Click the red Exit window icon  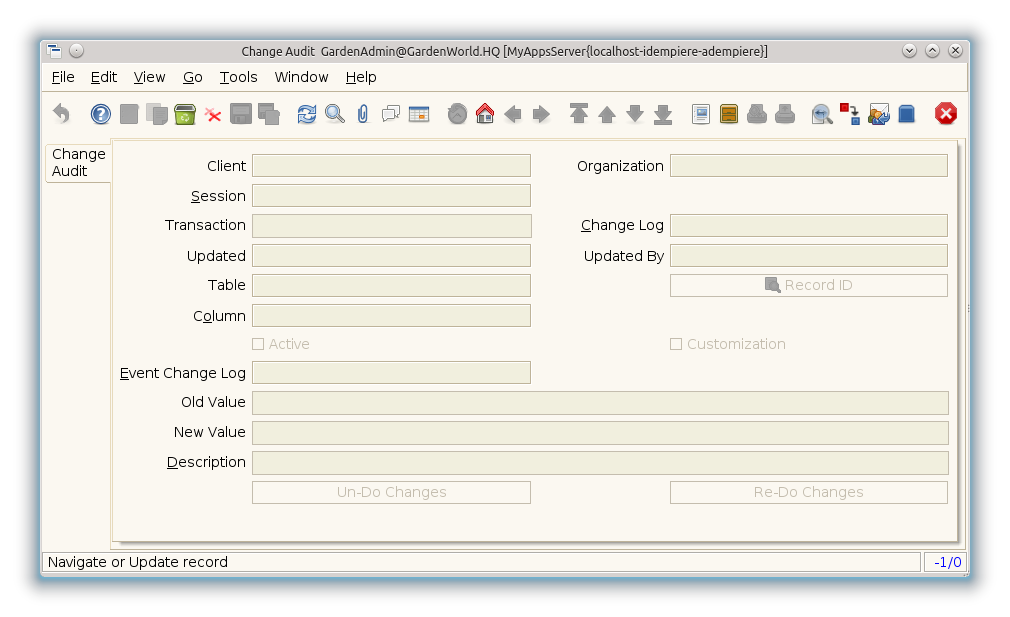[946, 114]
